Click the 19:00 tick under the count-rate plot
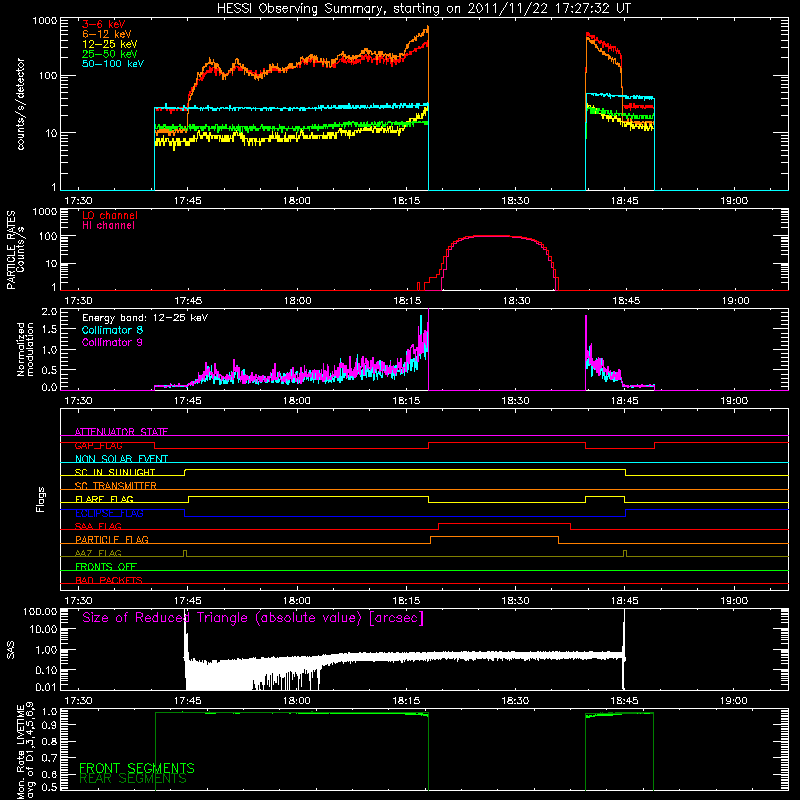Image resolution: width=800 pixels, height=800 pixels. [734, 201]
